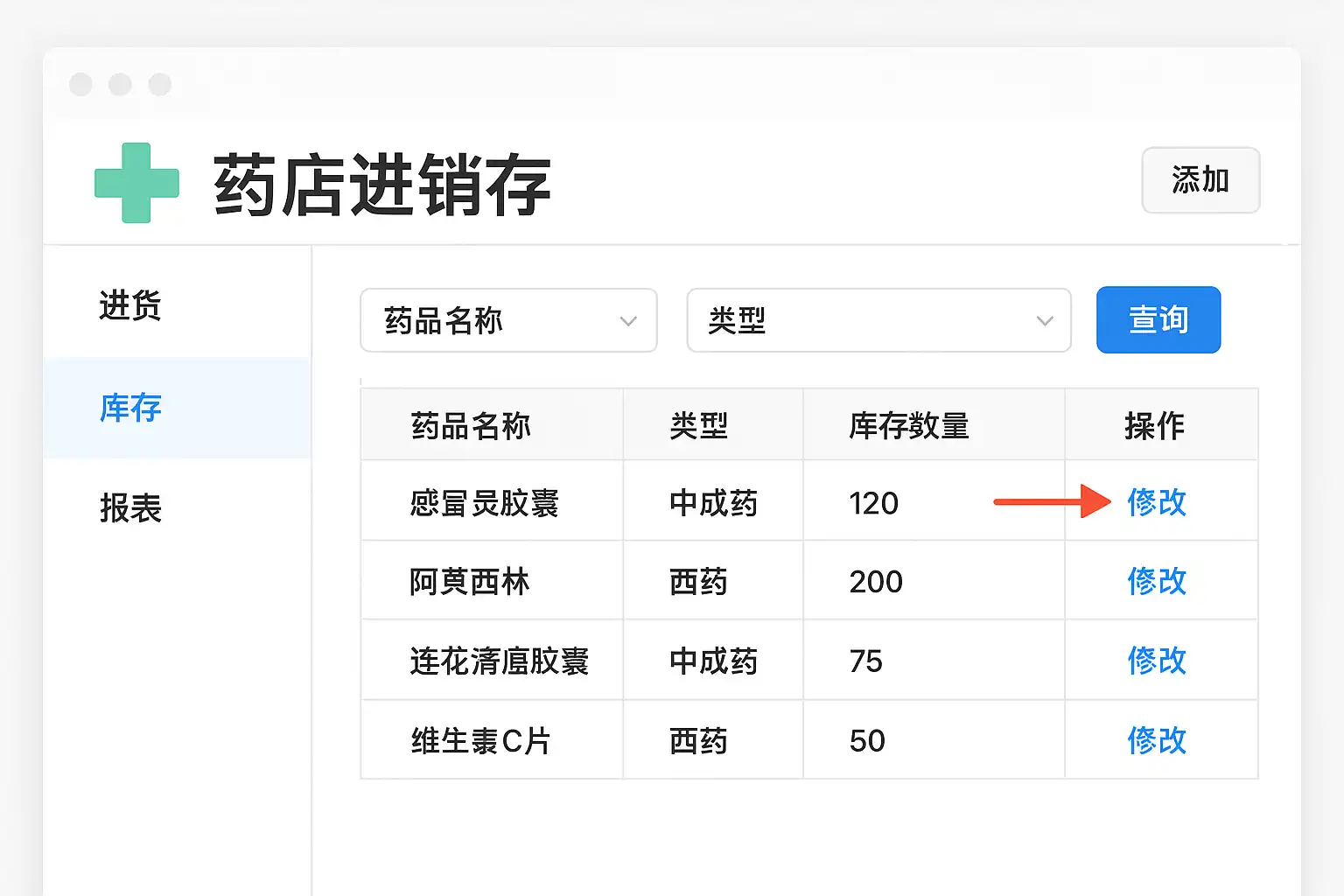Click the green plus logo icon

click(136, 183)
